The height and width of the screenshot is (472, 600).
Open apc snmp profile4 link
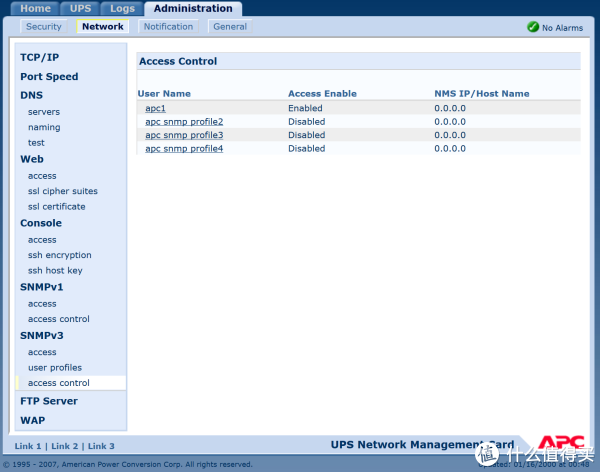point(184,149)
